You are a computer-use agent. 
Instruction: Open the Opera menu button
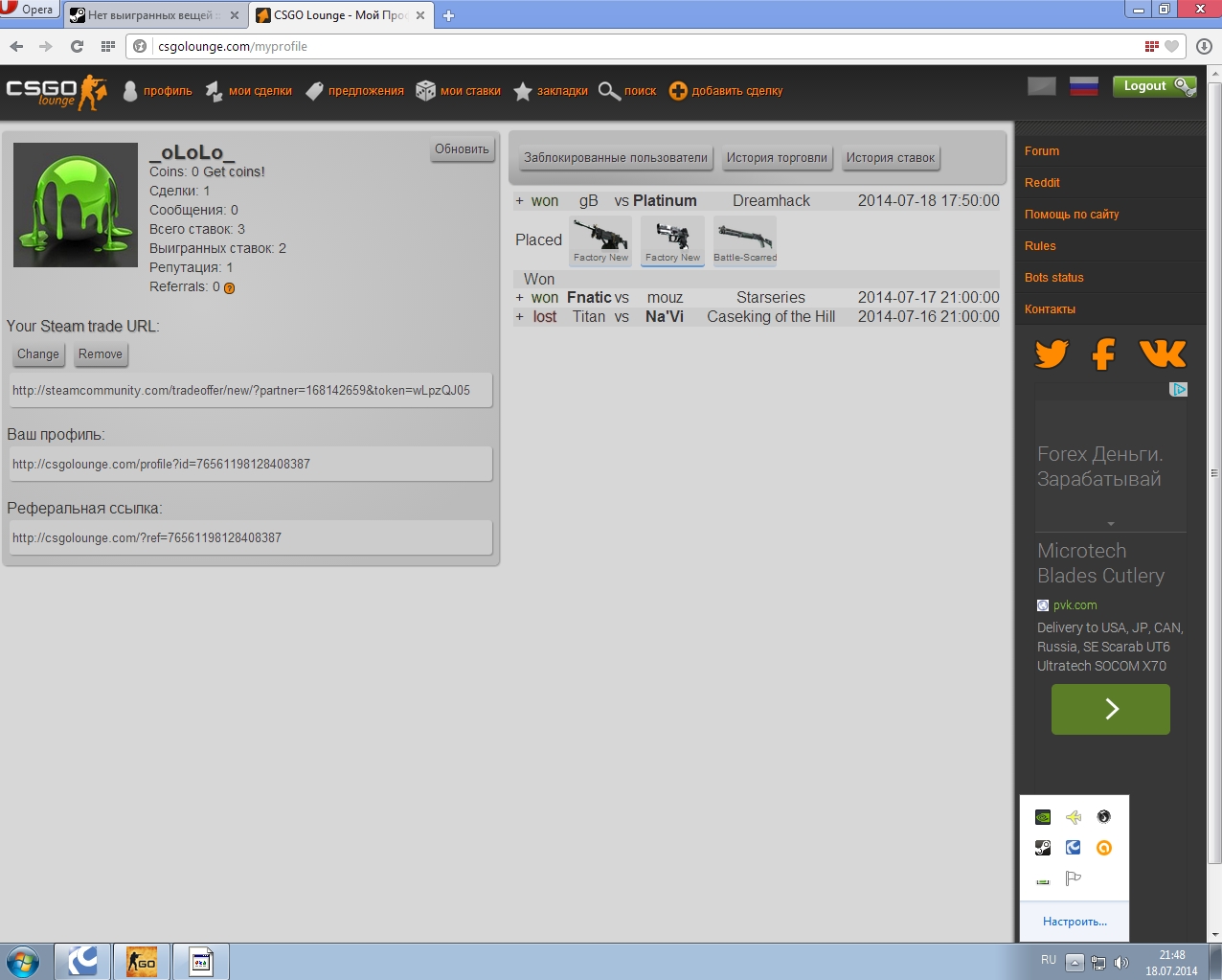29,10
